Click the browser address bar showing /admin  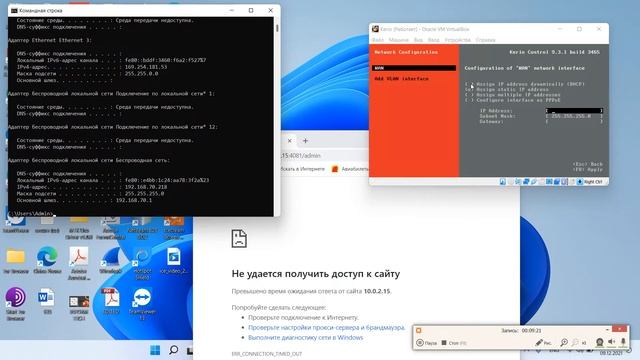pyautogui.click(x=322, y=156)
